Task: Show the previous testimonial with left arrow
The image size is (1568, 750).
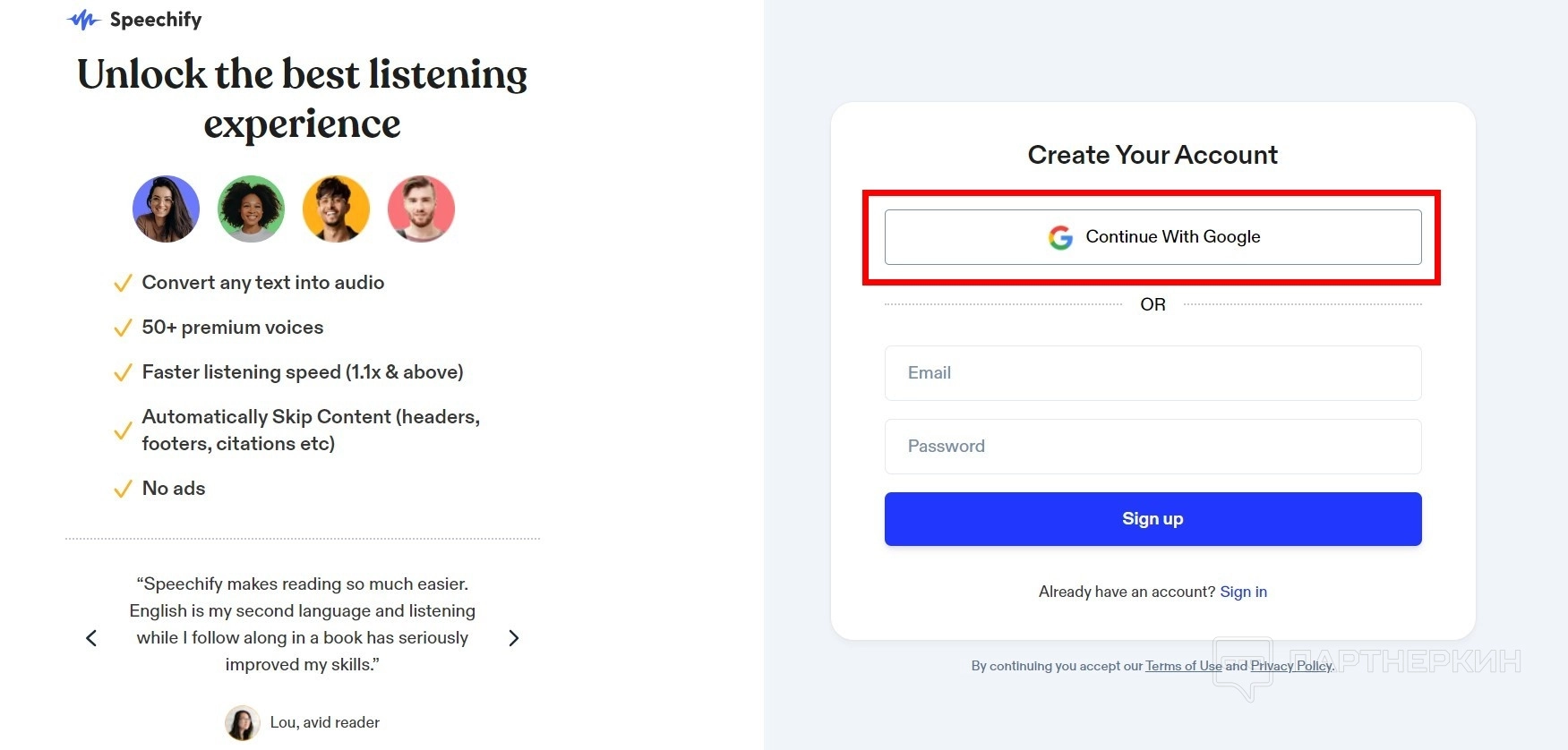Action: (91, 638)
